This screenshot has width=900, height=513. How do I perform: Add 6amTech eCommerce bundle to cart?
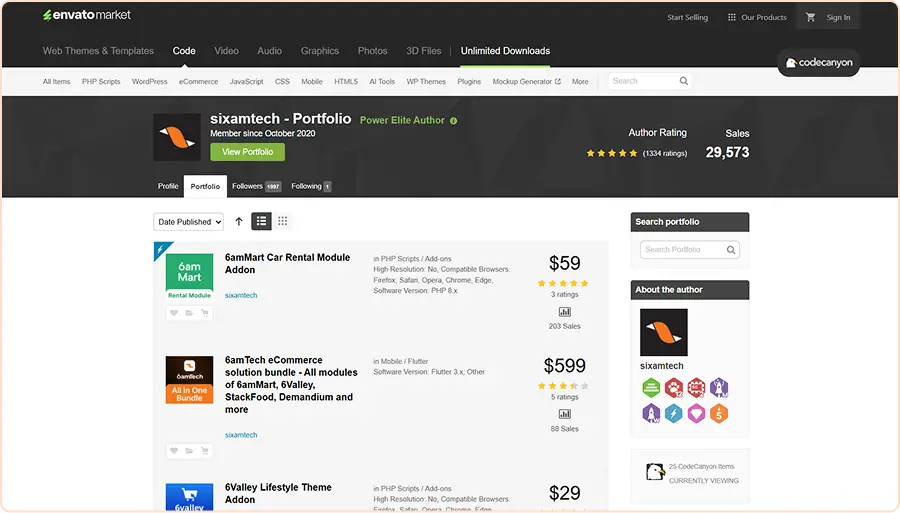204,450
